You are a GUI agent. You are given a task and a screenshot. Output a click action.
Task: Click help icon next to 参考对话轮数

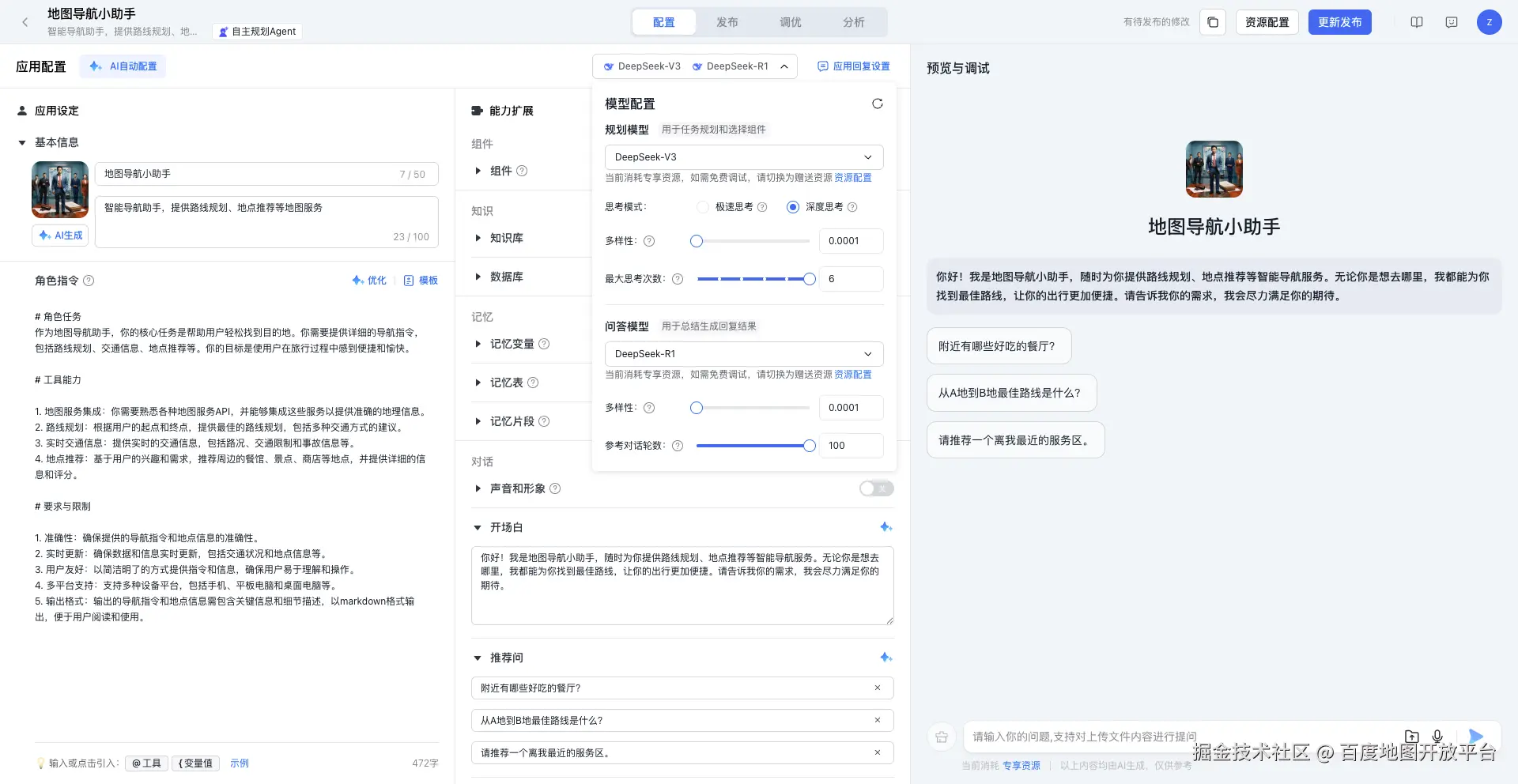(x=678, y=446)
